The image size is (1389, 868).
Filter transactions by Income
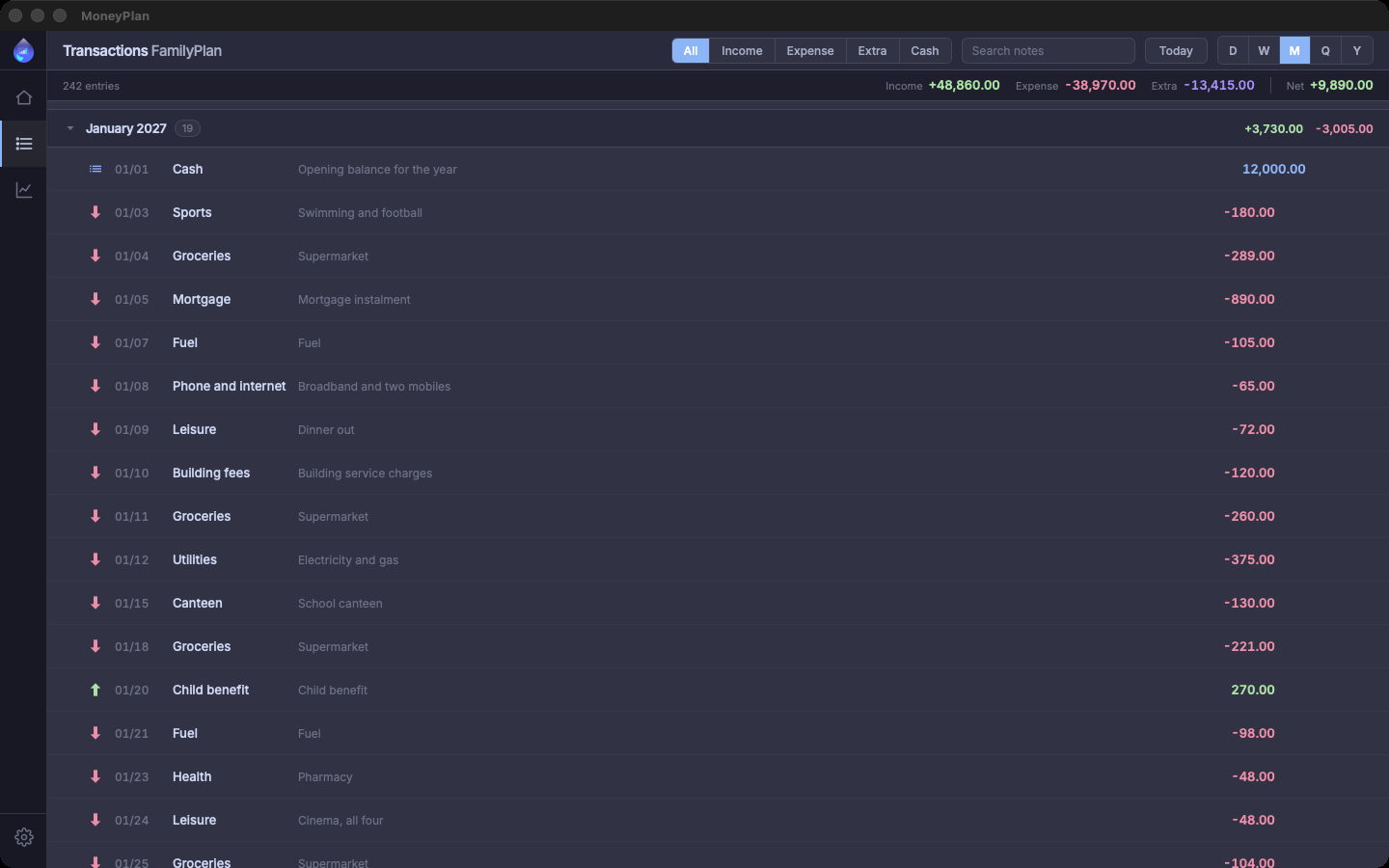click(x=742, y=50)
